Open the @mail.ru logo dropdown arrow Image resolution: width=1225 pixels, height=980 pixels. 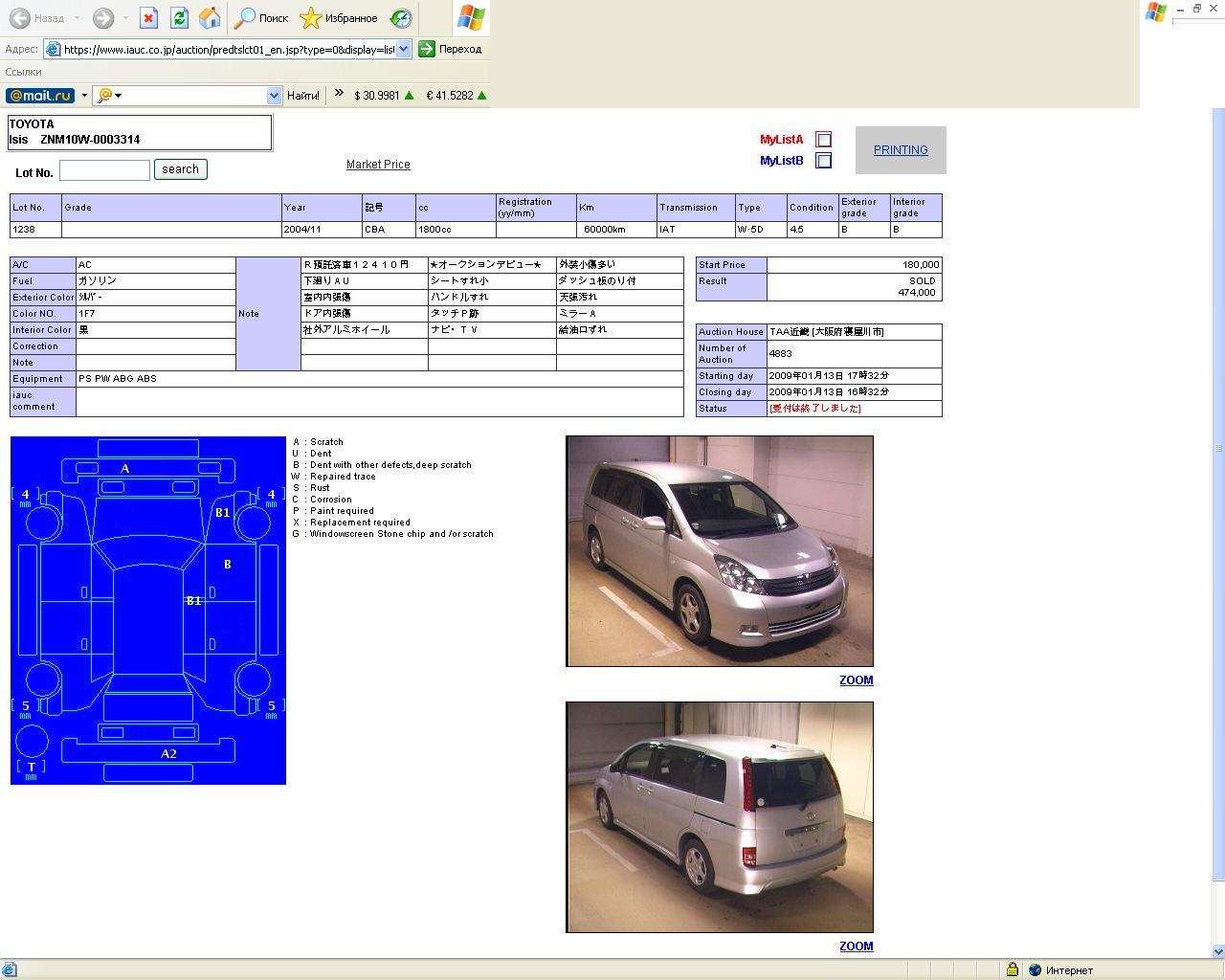(84, 96)
